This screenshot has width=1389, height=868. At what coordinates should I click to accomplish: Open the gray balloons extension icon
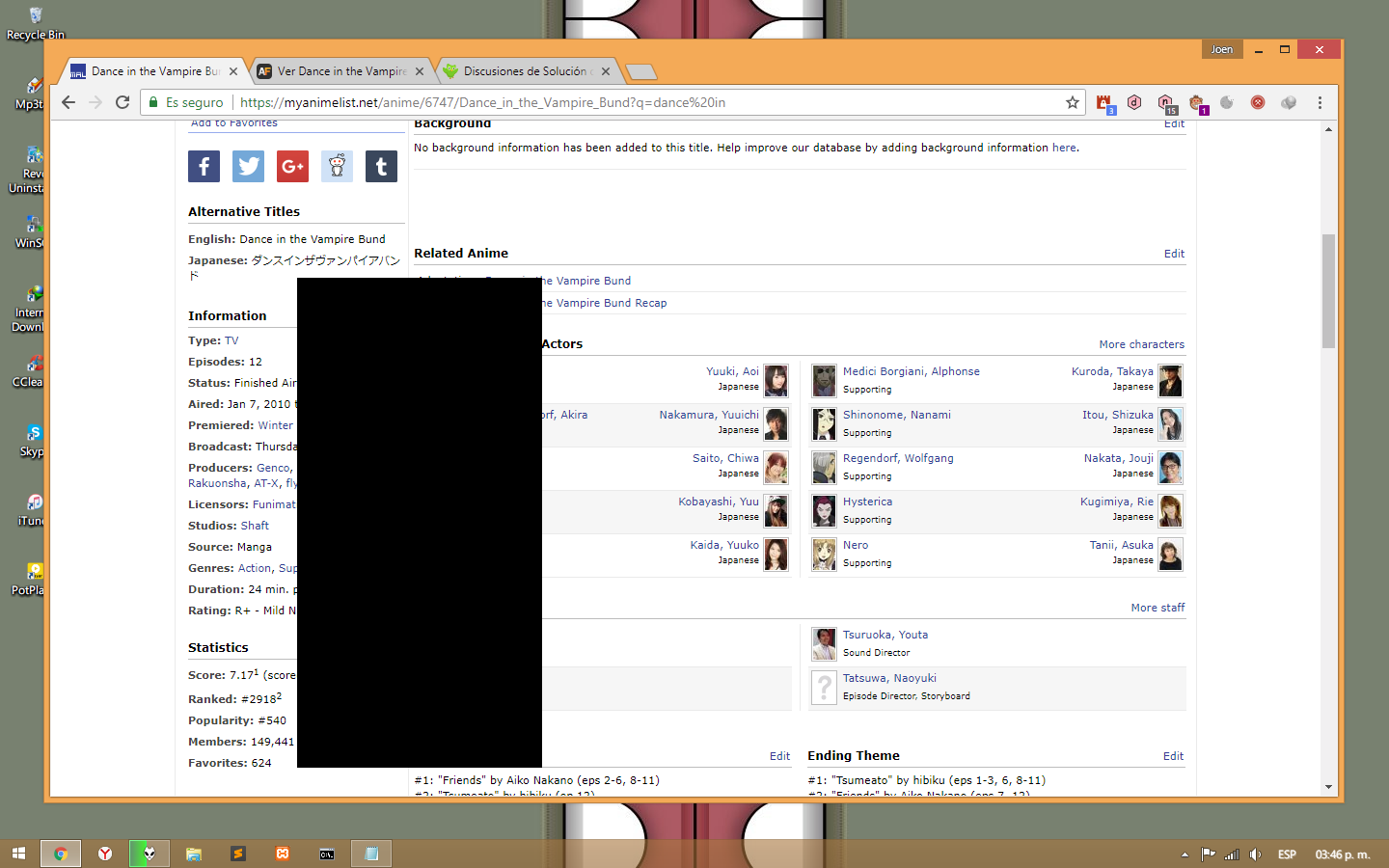pyautogui.click(x=1289, y=102)
